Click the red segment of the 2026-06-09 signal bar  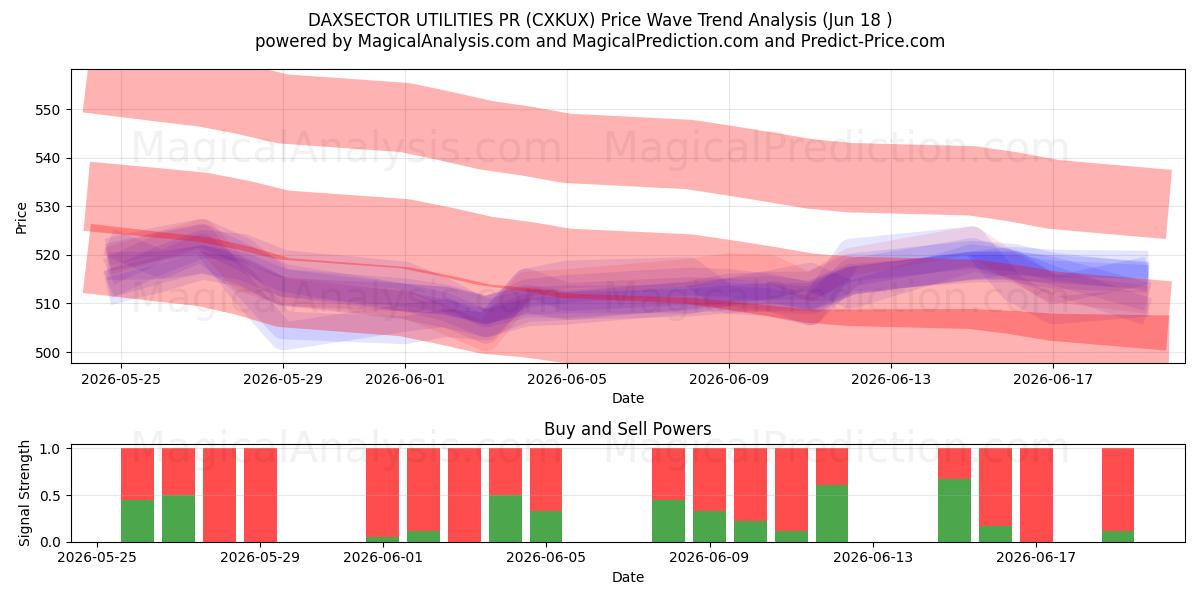point(709,480)
